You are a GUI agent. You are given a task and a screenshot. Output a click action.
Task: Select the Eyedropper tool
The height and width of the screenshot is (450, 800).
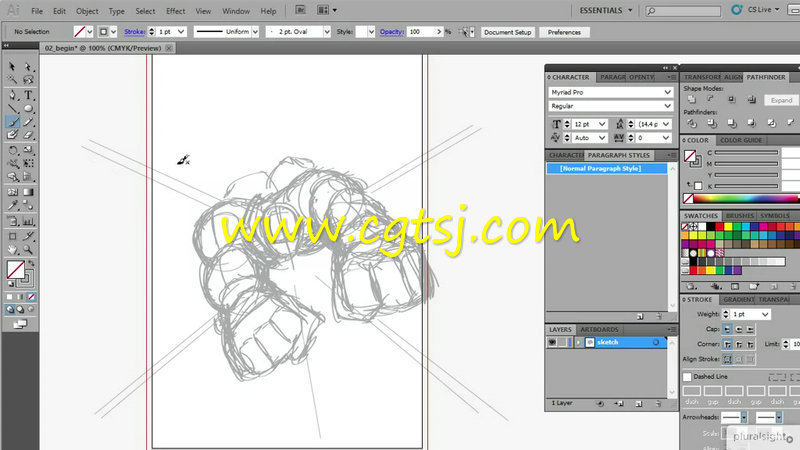[x=12, y=206]
